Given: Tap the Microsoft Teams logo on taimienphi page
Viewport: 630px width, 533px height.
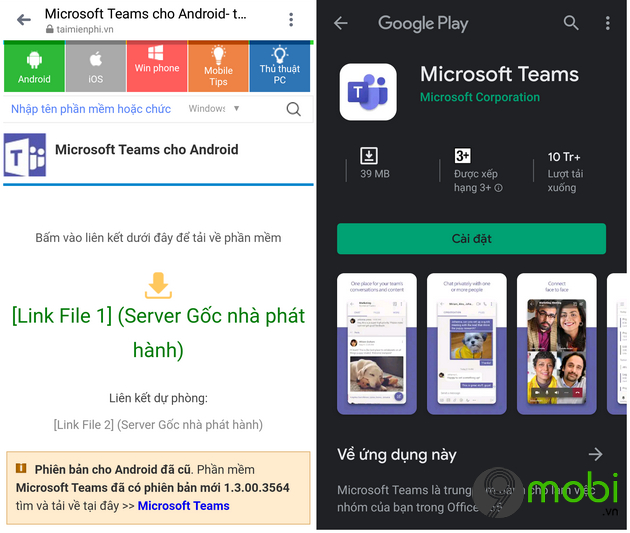Looking at the screenshot, I should [x=25, y=155].
